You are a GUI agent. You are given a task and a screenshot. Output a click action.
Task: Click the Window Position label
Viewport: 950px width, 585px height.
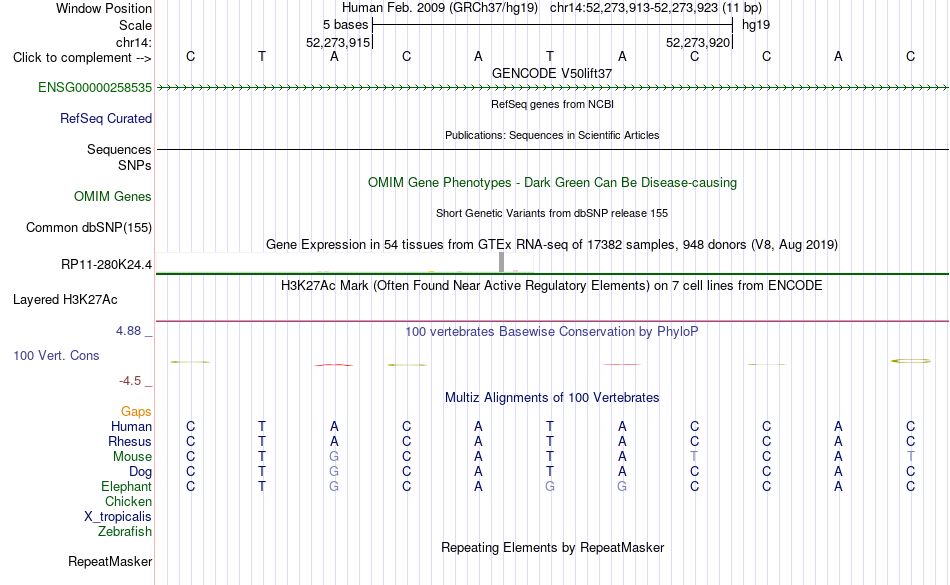point(104,8)
